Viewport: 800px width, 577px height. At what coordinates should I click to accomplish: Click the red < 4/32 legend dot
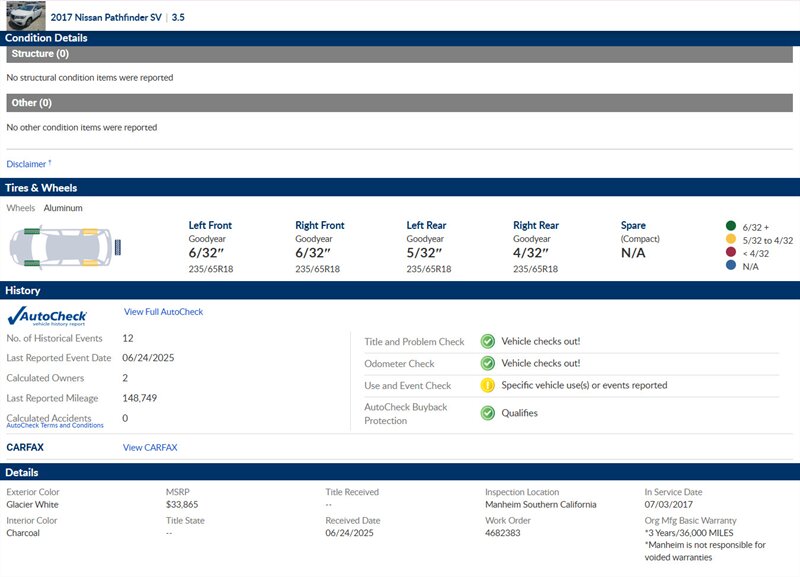point(731,252)
